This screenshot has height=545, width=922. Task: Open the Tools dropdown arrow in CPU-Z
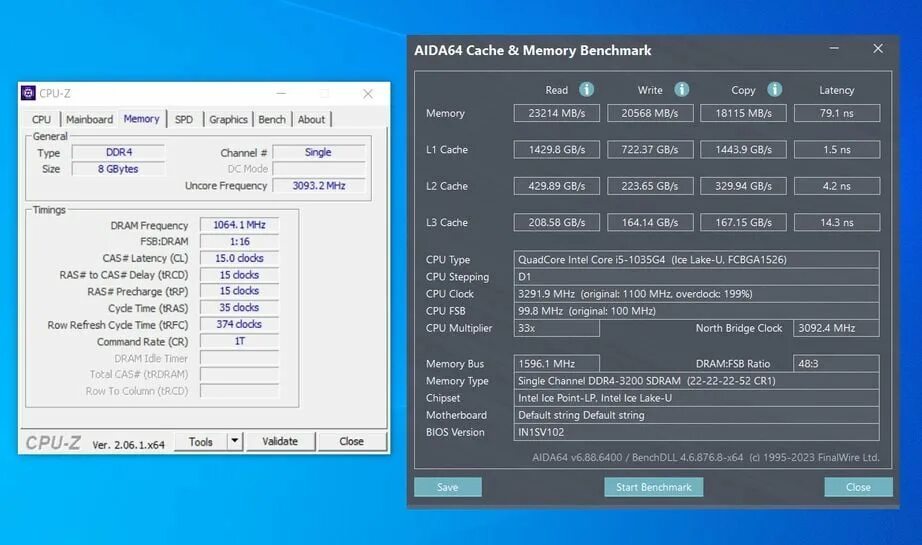point(235,441)
